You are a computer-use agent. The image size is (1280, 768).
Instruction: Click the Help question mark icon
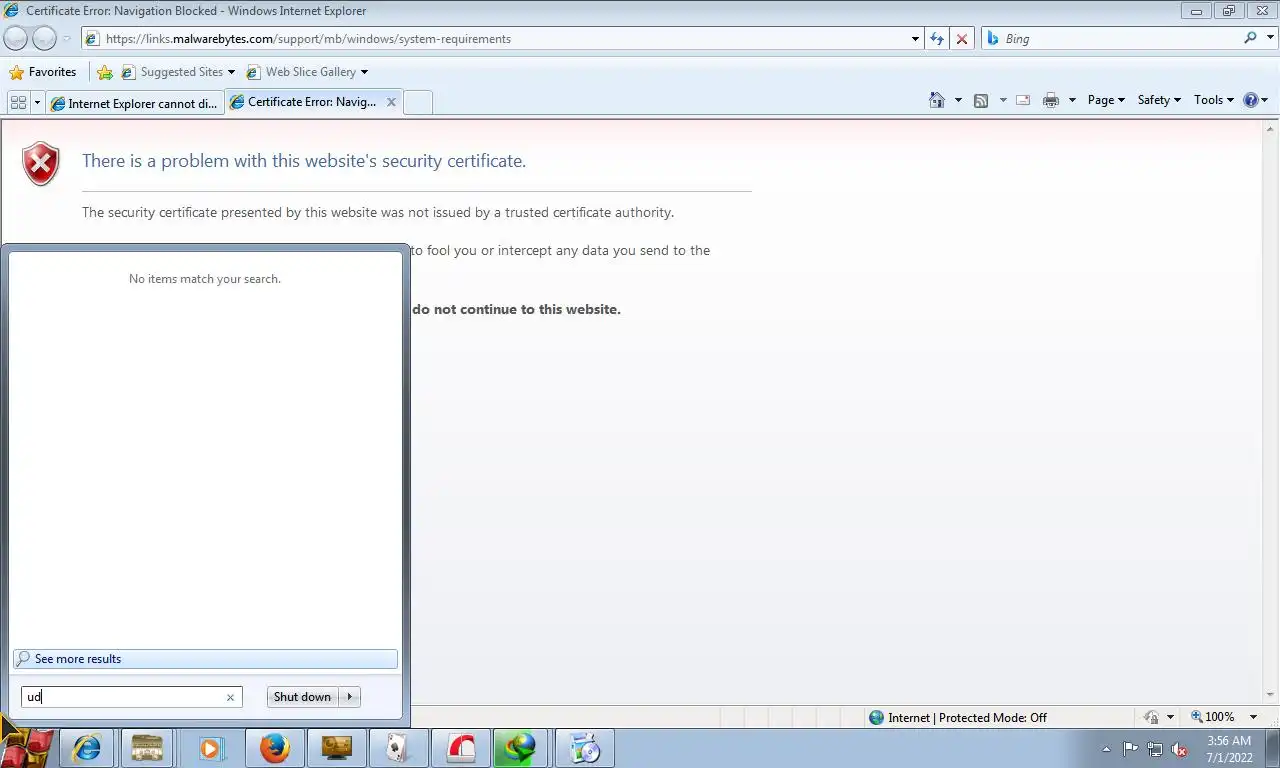pos(1250,100)
